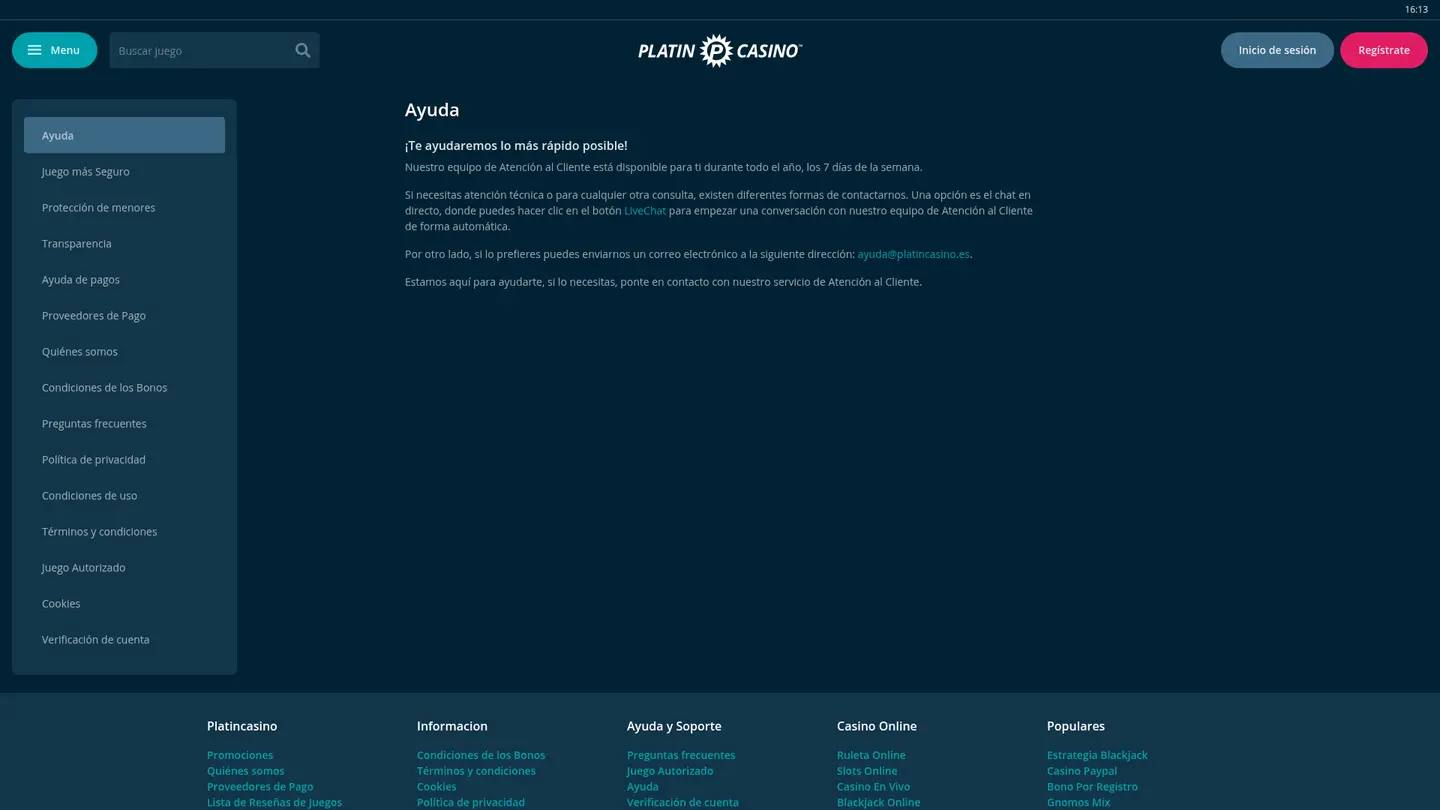1440x810 pixels.
Task: Click the Informacion footer heading
Action: coord(452,726)
